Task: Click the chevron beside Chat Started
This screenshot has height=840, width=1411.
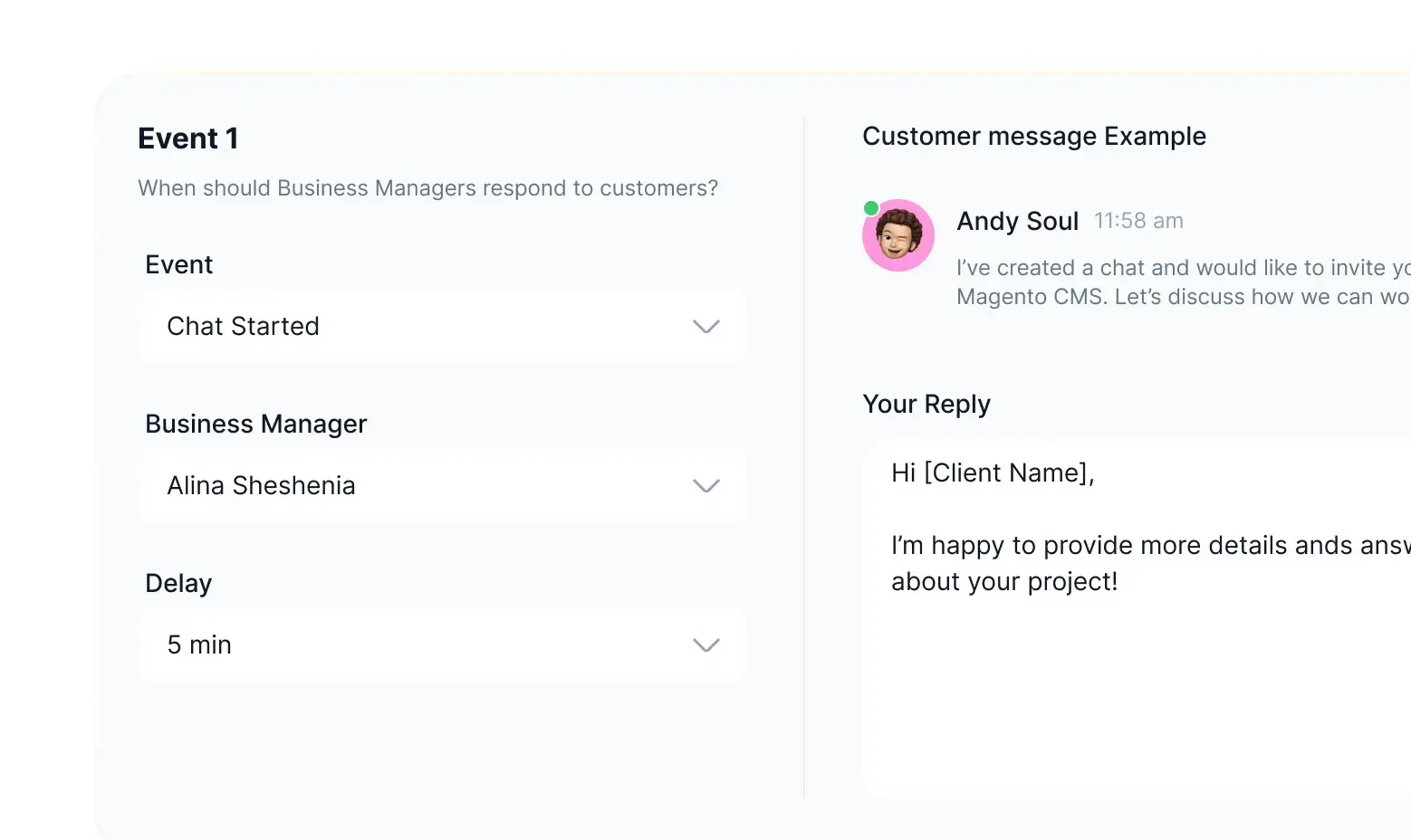Action: [705, 326]
